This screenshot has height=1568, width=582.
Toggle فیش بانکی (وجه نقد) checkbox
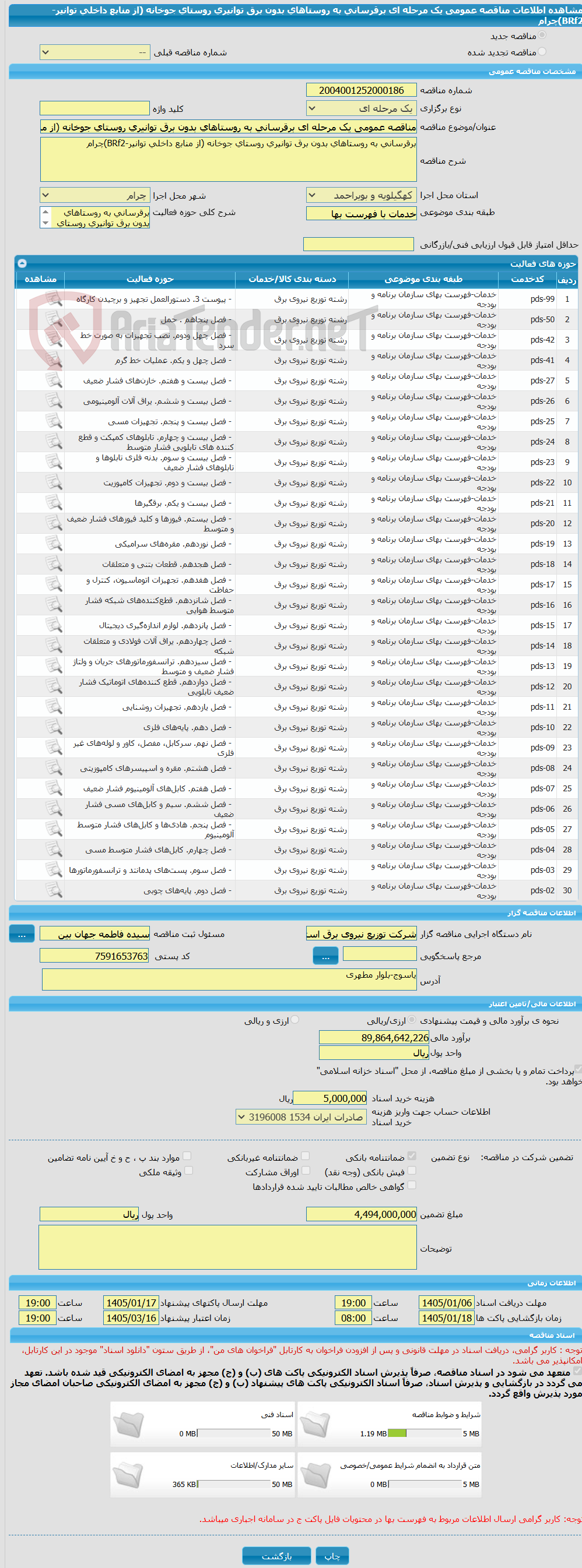(x=412, y=1171)
